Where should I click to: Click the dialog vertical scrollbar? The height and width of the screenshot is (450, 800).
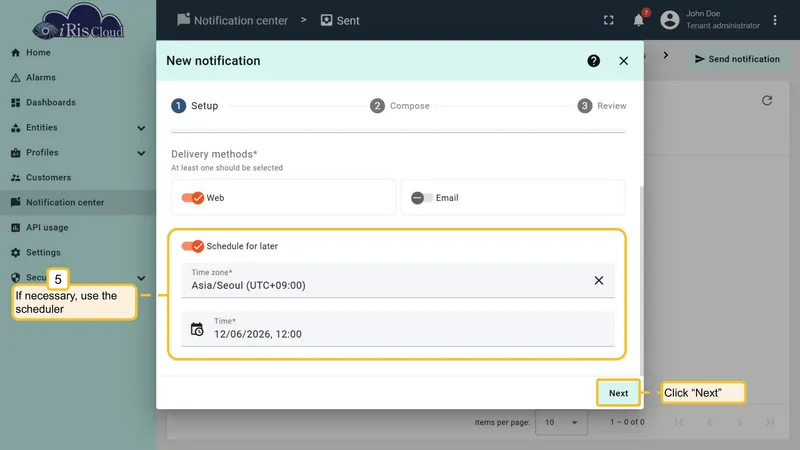641,281
